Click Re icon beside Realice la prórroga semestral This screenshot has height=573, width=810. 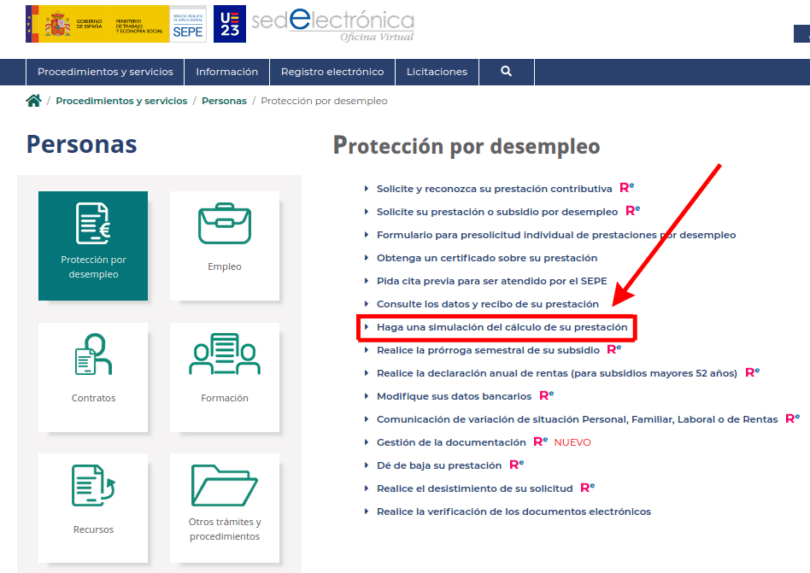pos(614,349)
